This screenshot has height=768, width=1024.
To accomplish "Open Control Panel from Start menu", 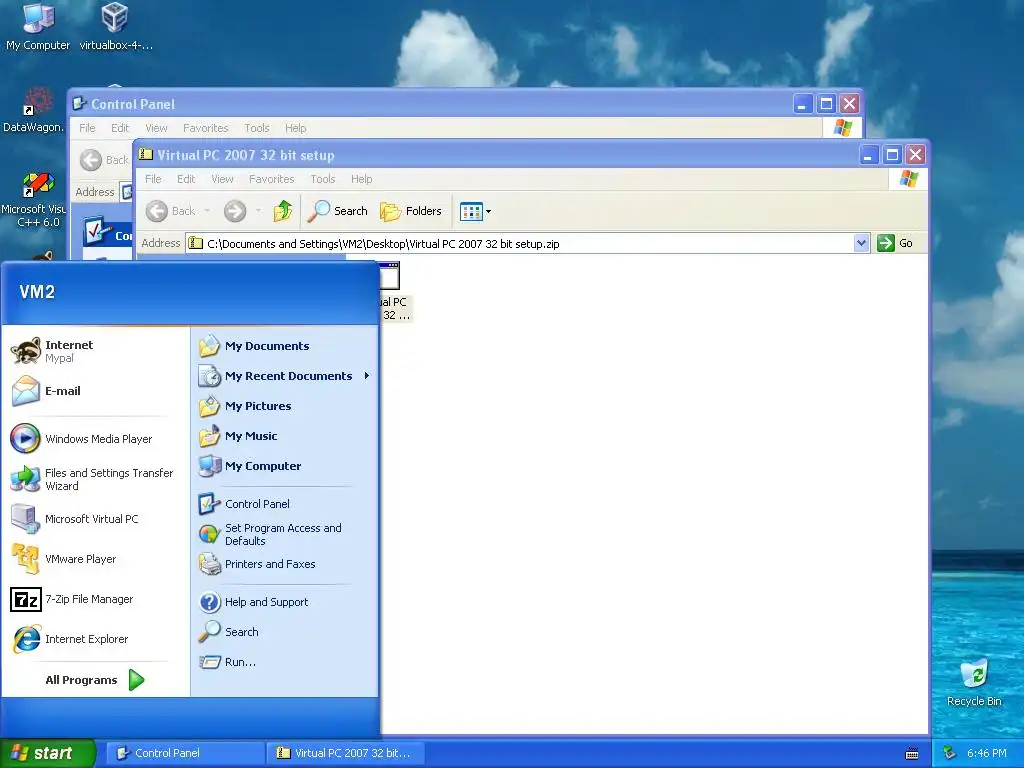I will pos(285,504).
